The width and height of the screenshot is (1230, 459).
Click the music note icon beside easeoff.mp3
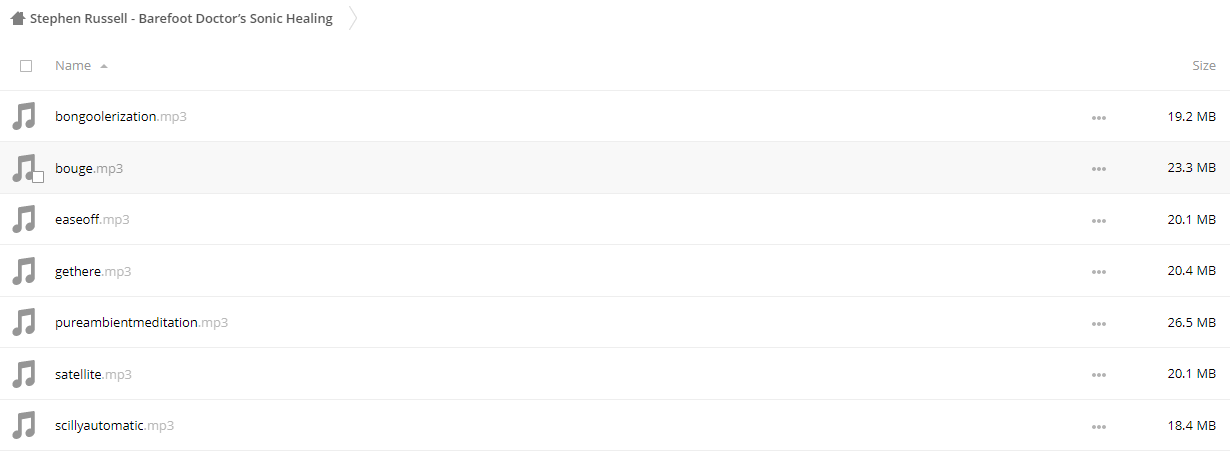(24, 219)
